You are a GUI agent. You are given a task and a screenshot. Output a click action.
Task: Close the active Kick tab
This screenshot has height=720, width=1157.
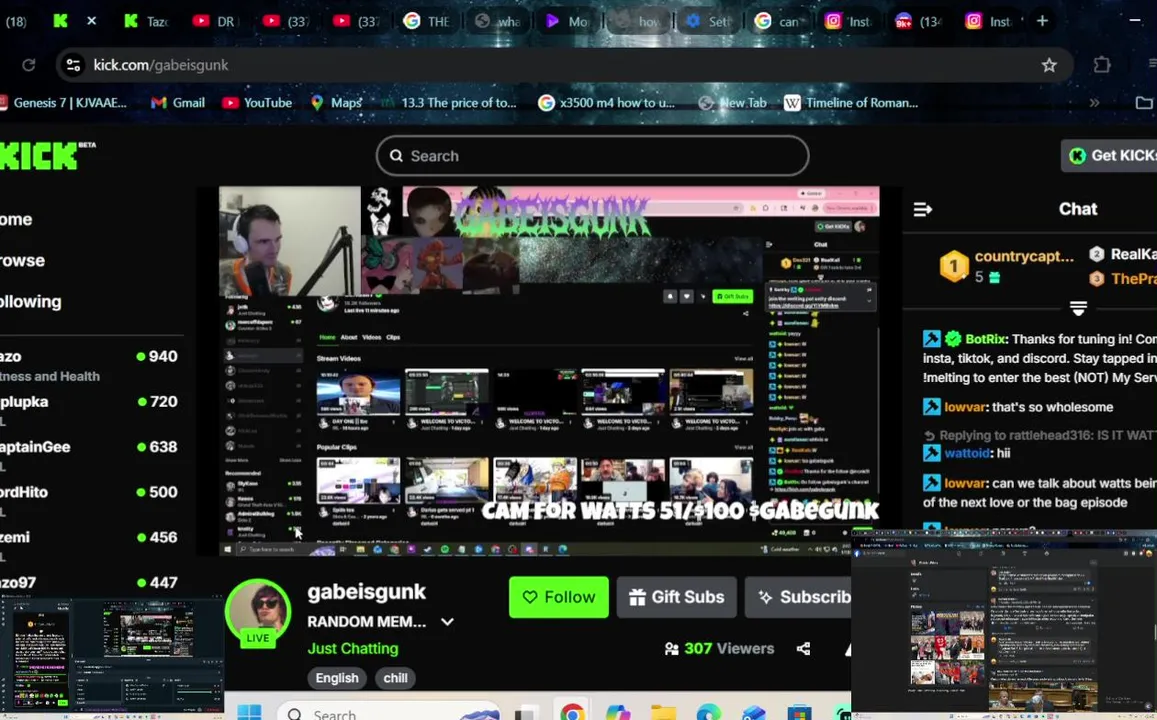pyautogui.click(x=91, y=21)
